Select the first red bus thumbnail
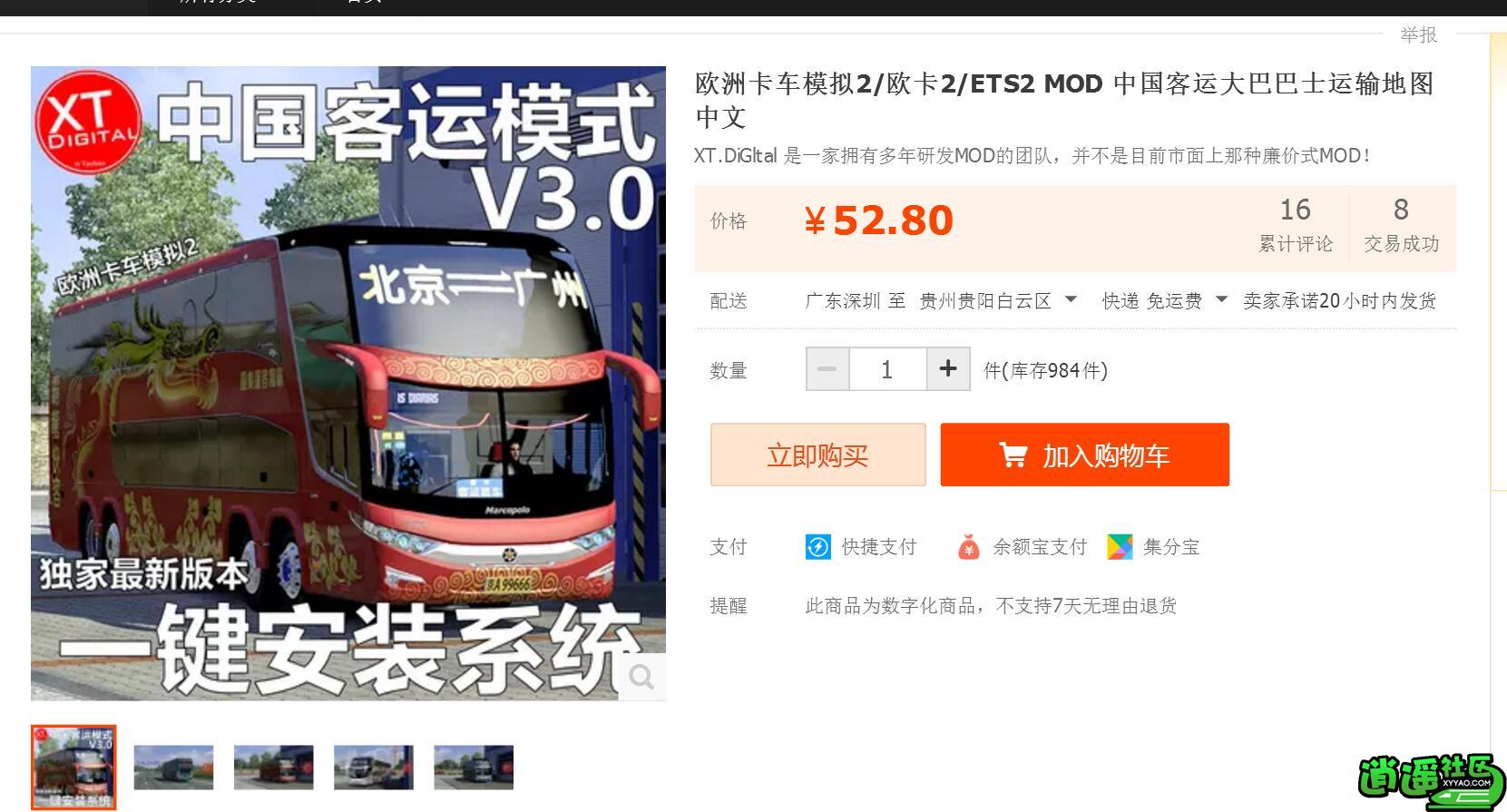The width and height of the screenshot is (1507, 812). tap(73, 768)
